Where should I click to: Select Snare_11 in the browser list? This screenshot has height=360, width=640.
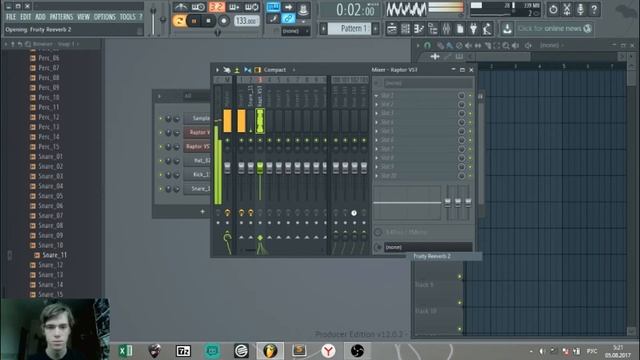tap(55, 255)
